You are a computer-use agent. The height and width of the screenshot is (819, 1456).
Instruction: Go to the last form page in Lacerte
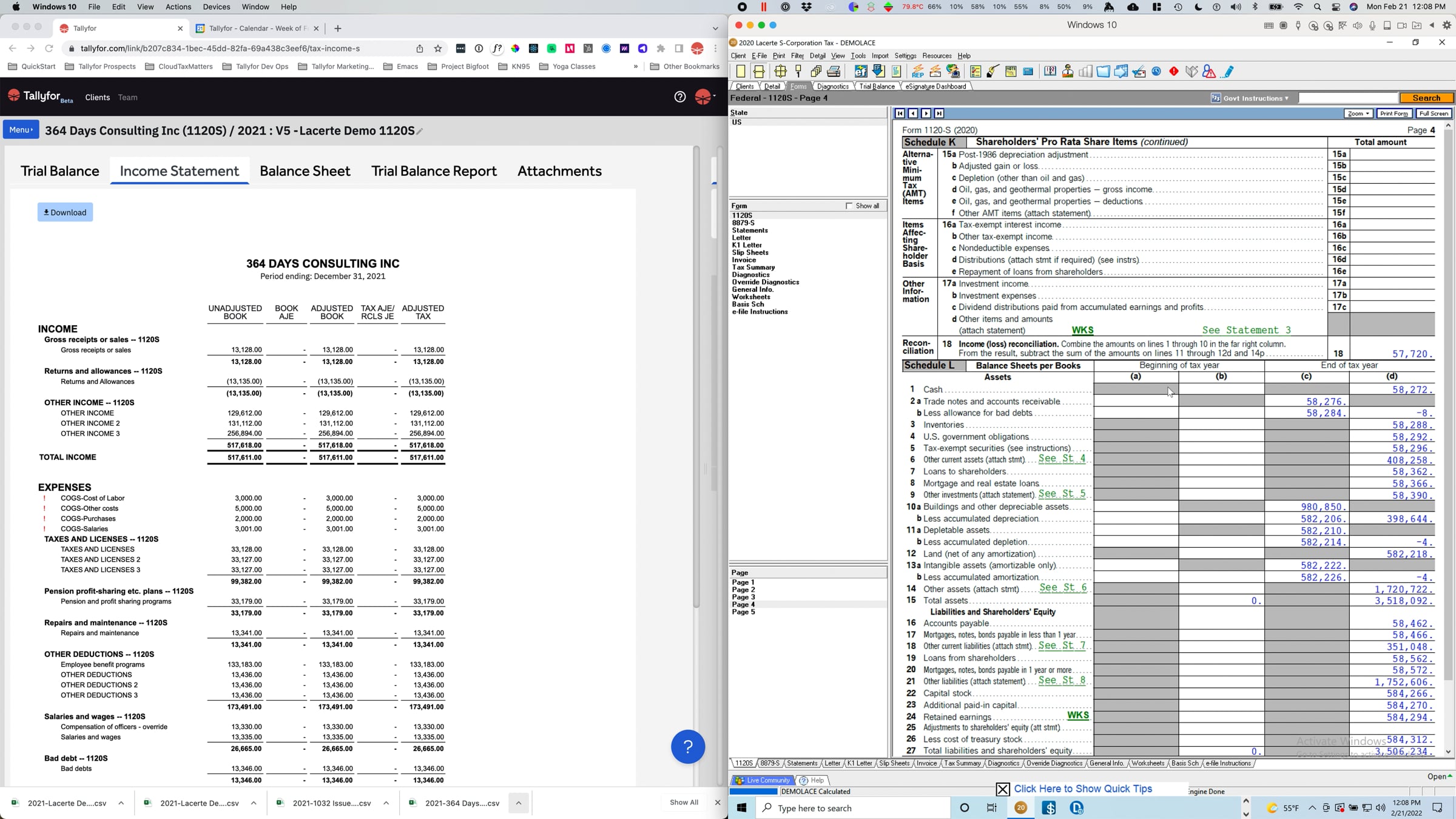click(x=939, y=113)
